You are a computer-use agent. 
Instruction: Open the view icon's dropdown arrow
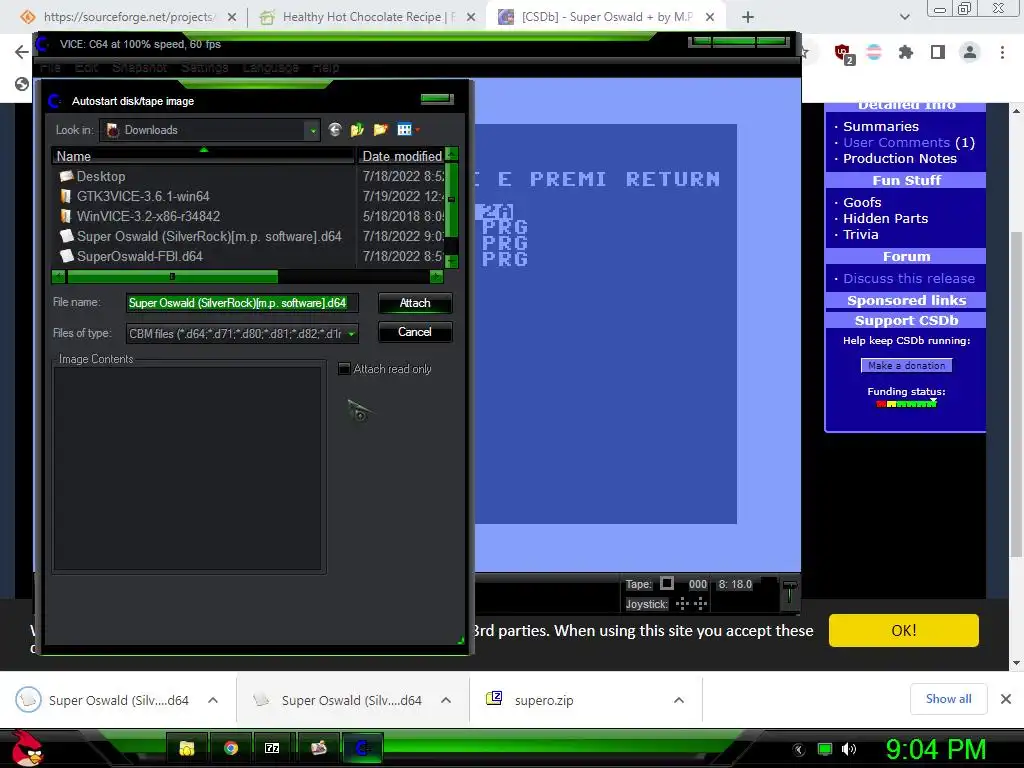coord(417,129)
